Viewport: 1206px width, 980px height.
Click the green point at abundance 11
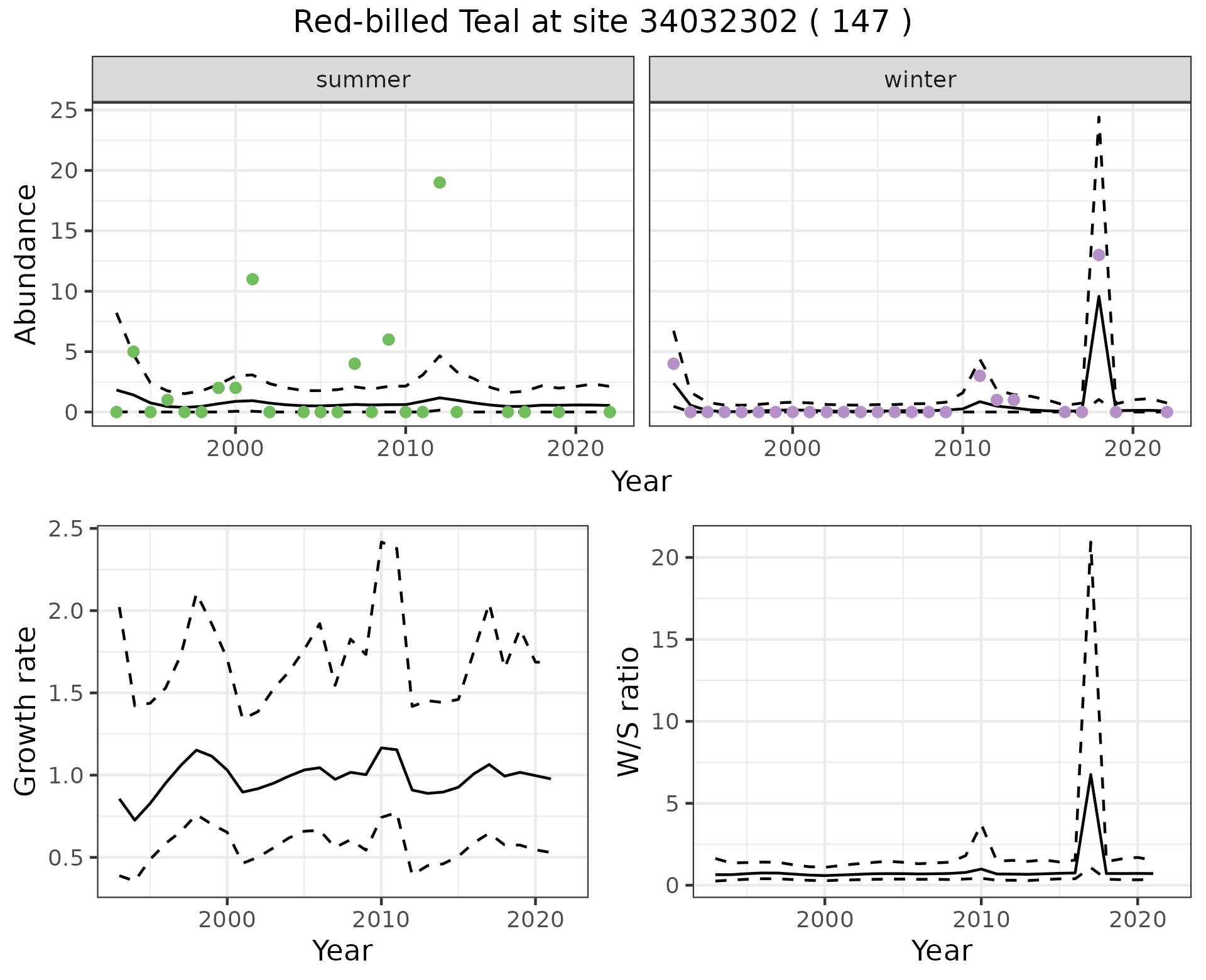pyautogui.click(x=253, y=280)
